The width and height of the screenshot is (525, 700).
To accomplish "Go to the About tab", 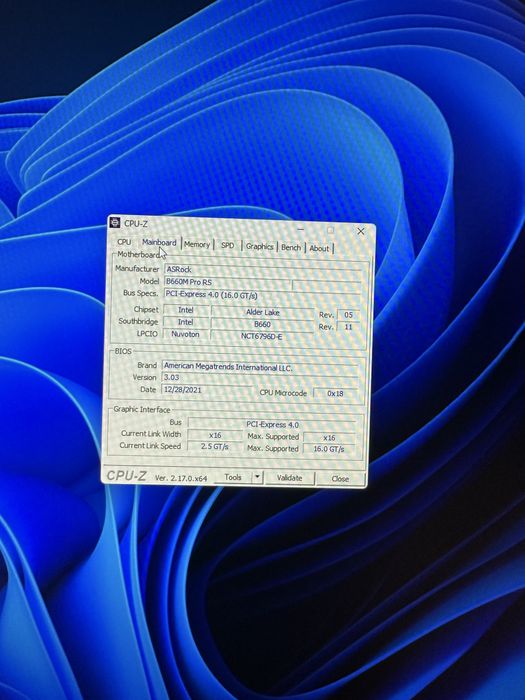I will 319,248.
